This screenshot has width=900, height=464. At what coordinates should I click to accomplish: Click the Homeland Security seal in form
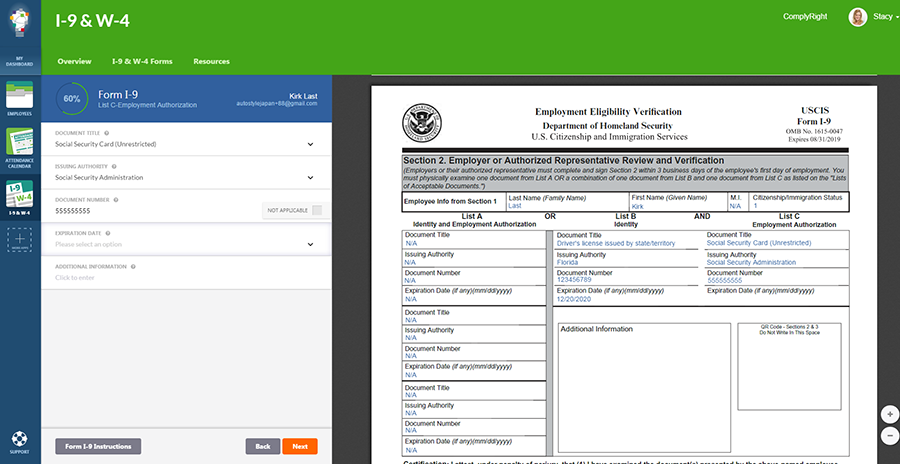click(422, 123)
